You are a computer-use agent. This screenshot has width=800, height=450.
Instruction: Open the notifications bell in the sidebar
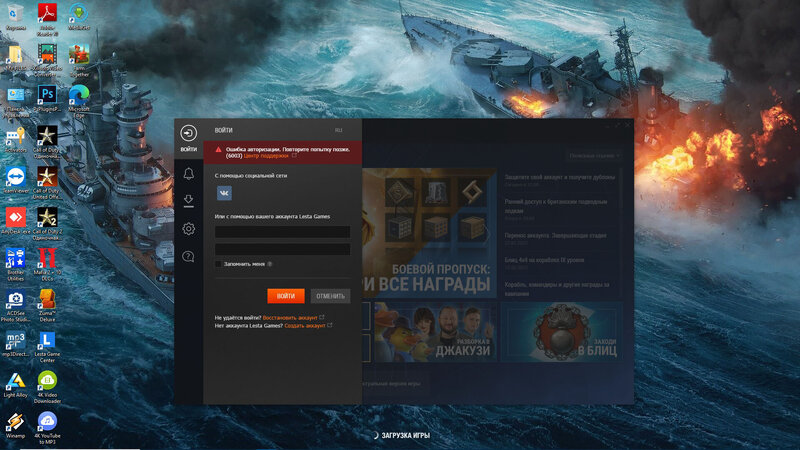pyautogui.click(x=188, y=173)
